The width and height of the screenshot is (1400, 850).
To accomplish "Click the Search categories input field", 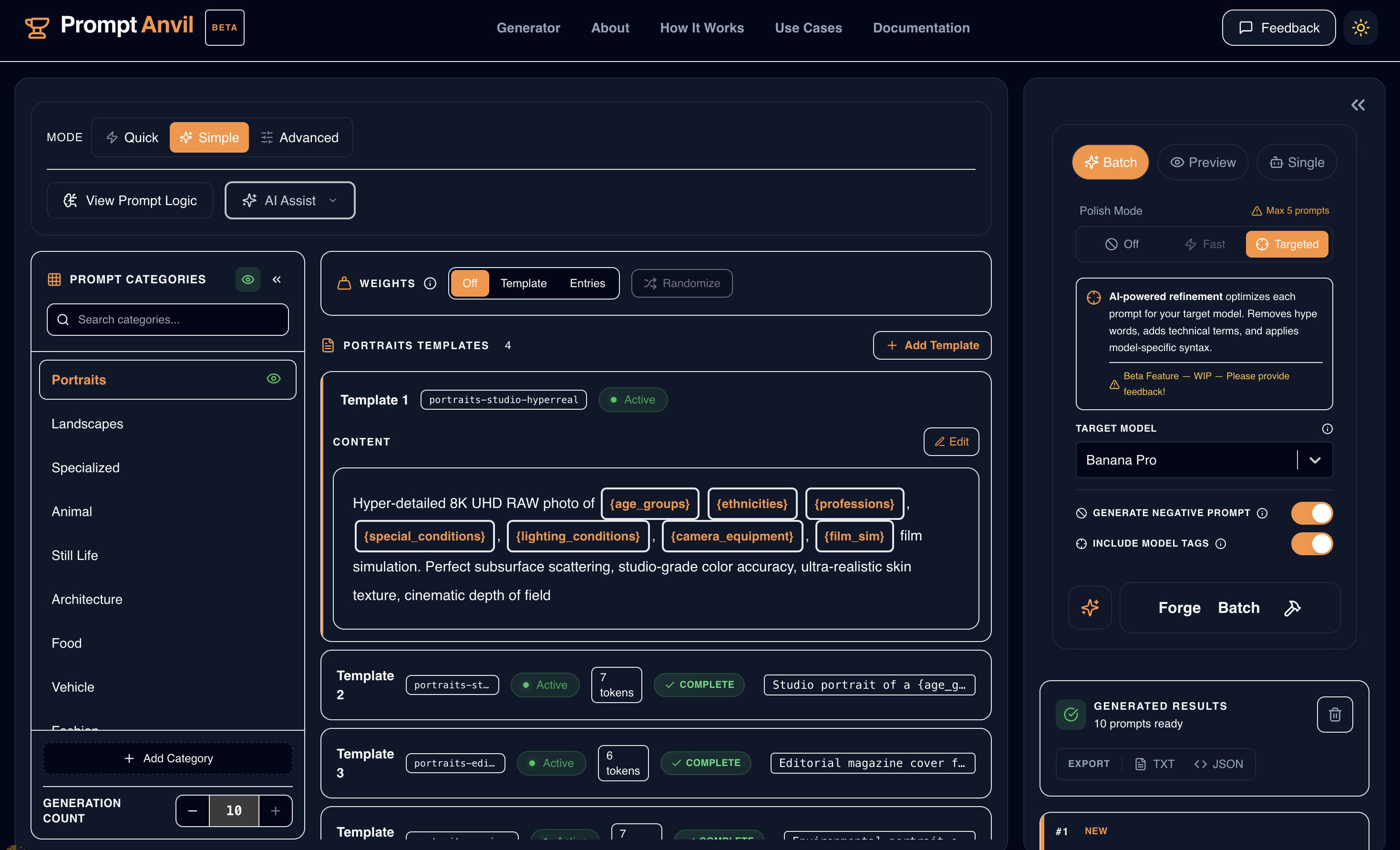I will point(168,319).
